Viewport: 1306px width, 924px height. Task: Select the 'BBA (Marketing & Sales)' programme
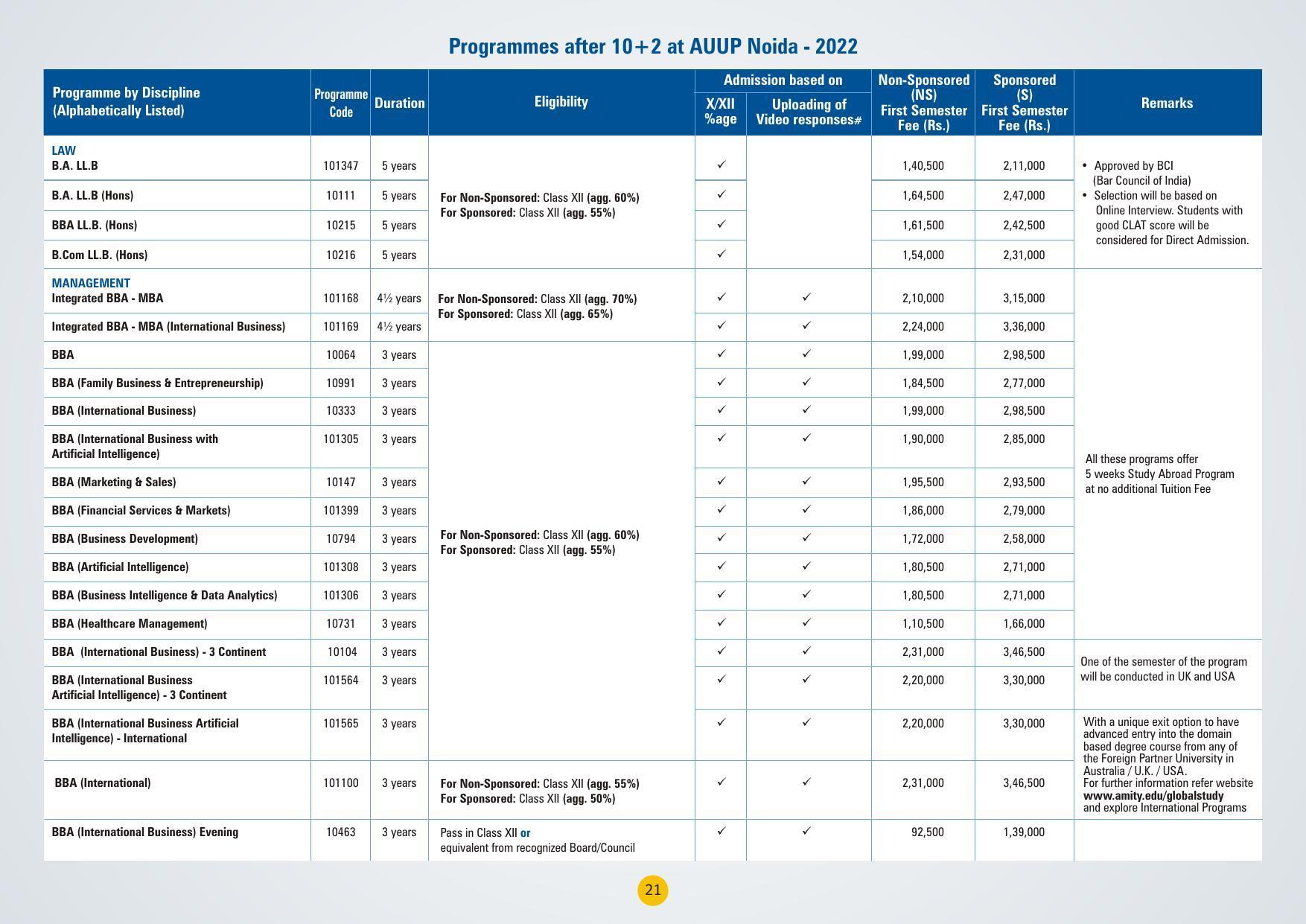(x=114, y=482)
